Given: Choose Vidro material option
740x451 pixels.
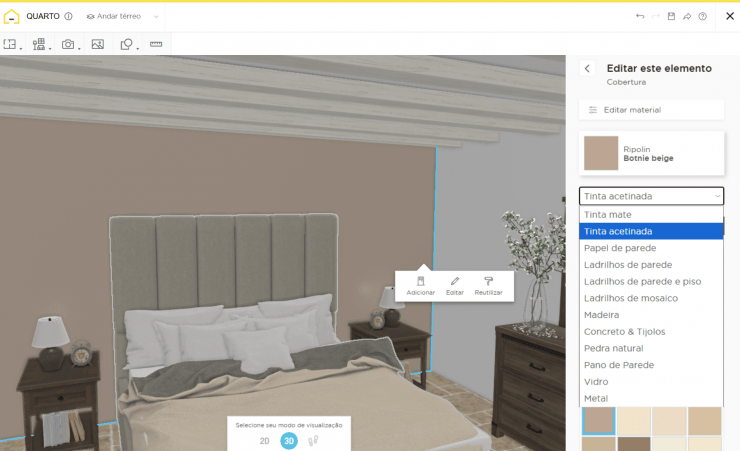Looking at the screenshot, I should click(651, 382).
